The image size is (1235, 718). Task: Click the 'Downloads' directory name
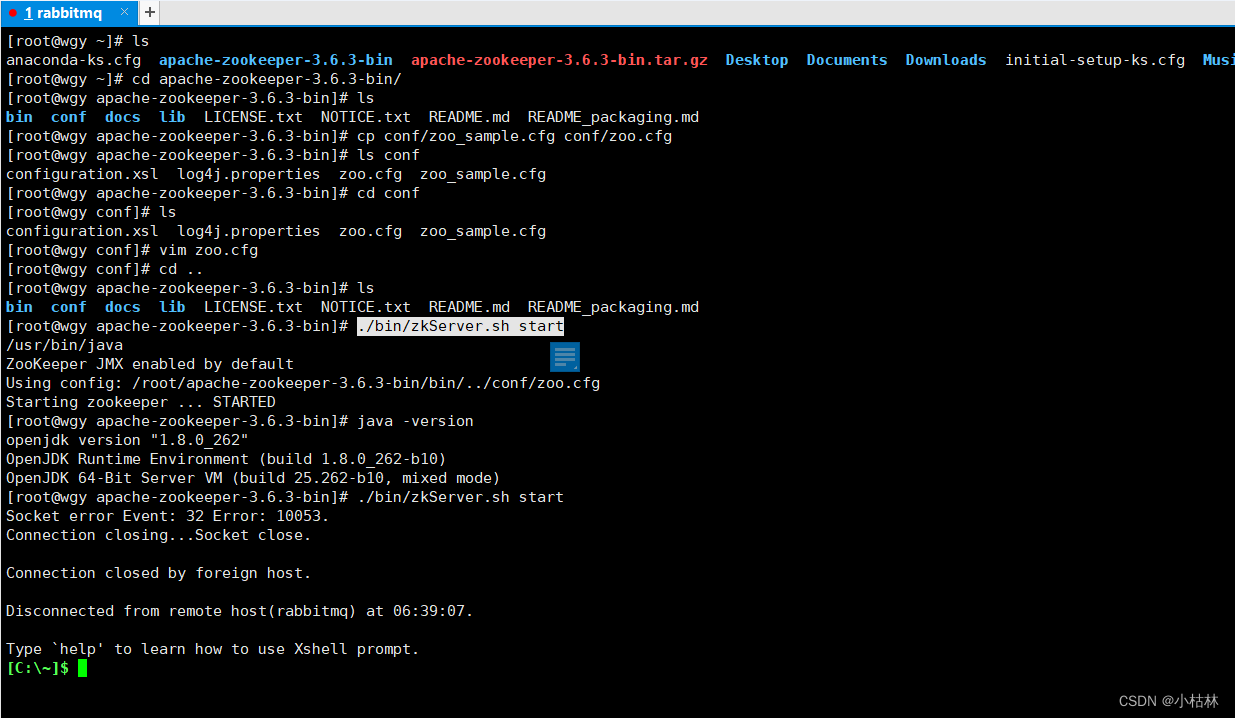[x=946, y=60]
